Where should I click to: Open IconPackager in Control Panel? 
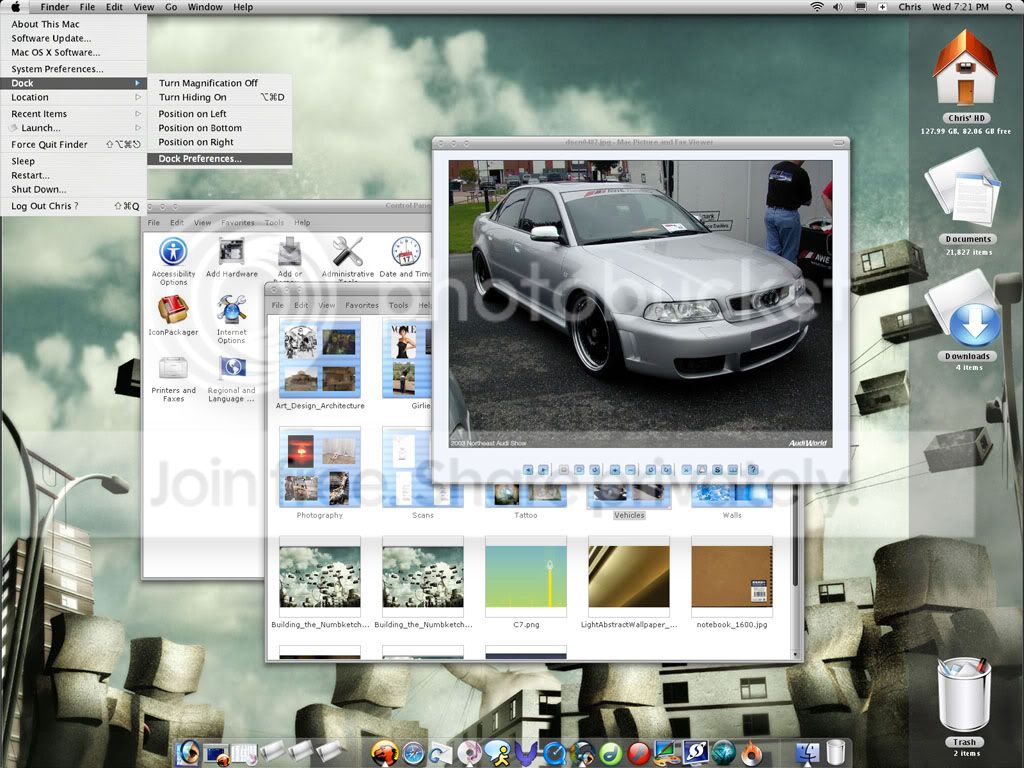point(173,315)
